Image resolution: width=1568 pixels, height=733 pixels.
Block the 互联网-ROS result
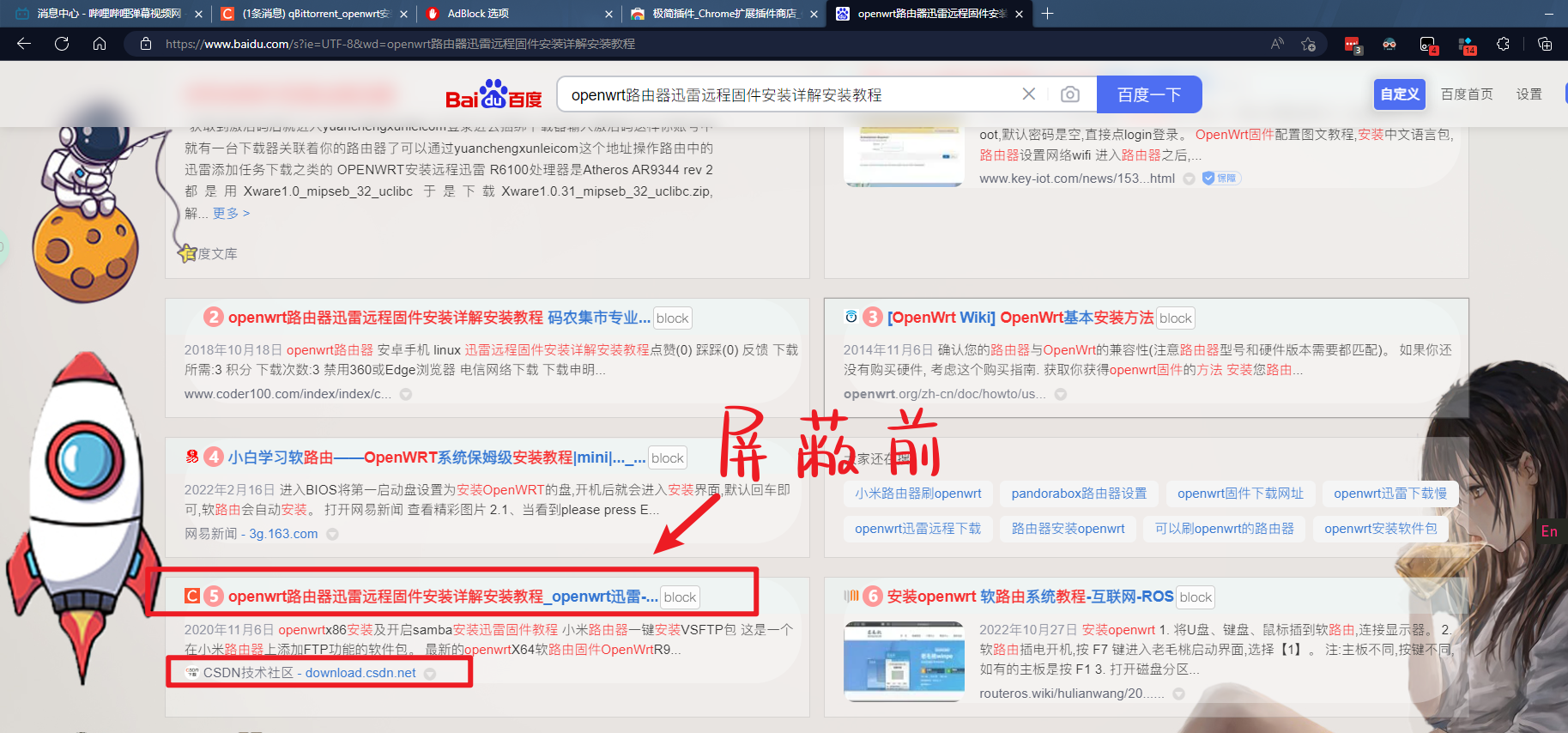1196,597
